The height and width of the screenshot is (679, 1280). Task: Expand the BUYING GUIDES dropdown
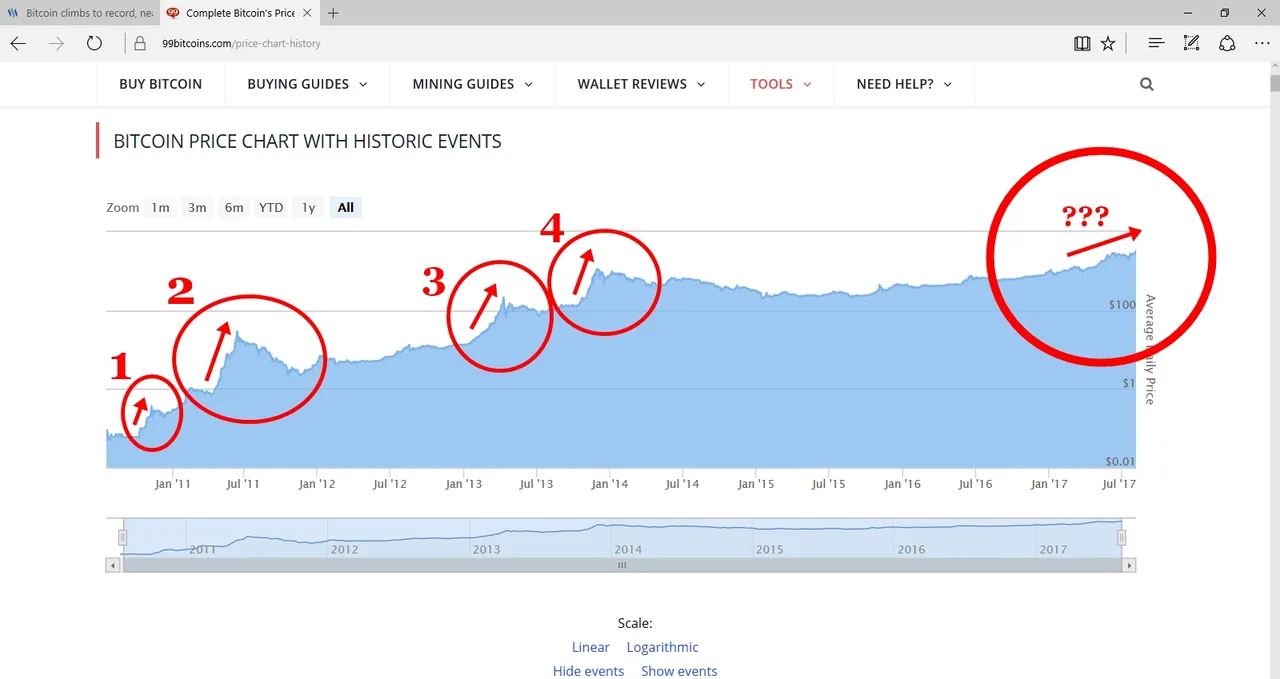307,84
